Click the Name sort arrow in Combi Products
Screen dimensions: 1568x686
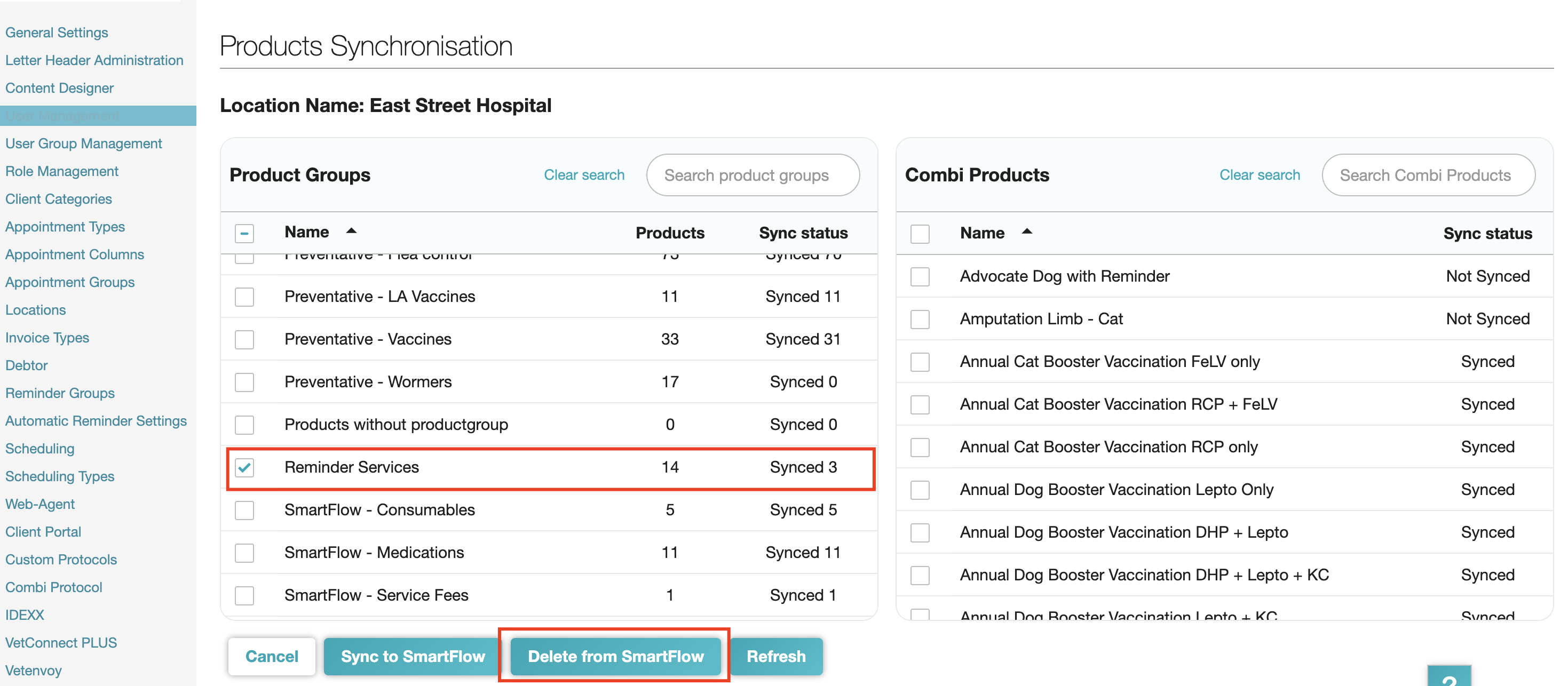(x=1027, y=231)
